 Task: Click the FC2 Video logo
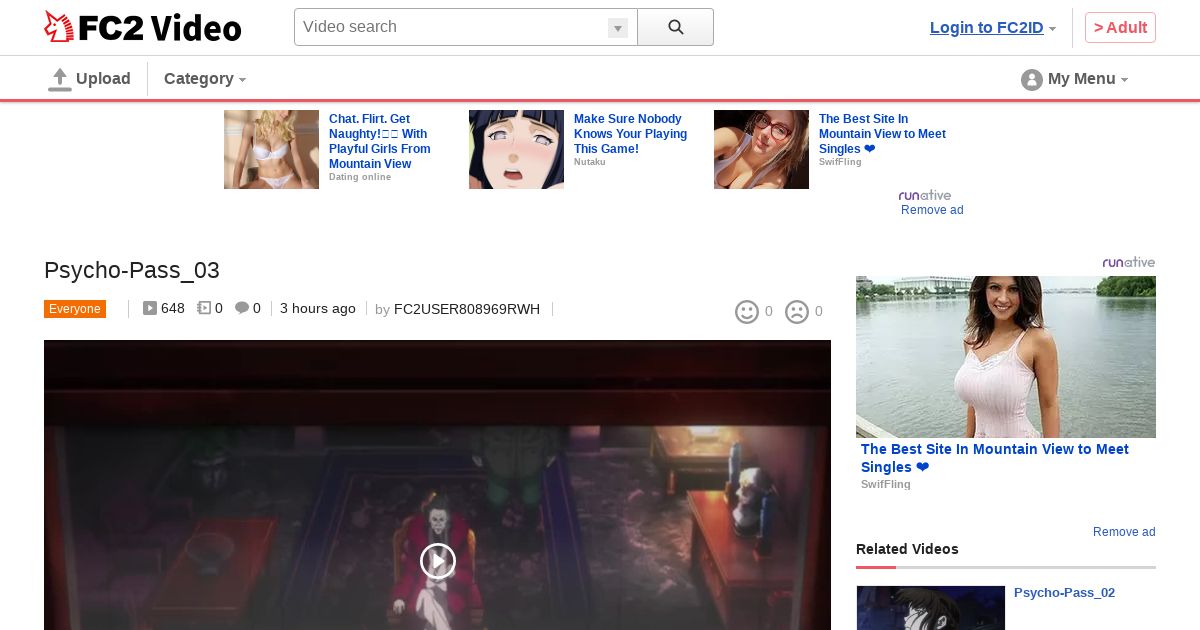143,27
